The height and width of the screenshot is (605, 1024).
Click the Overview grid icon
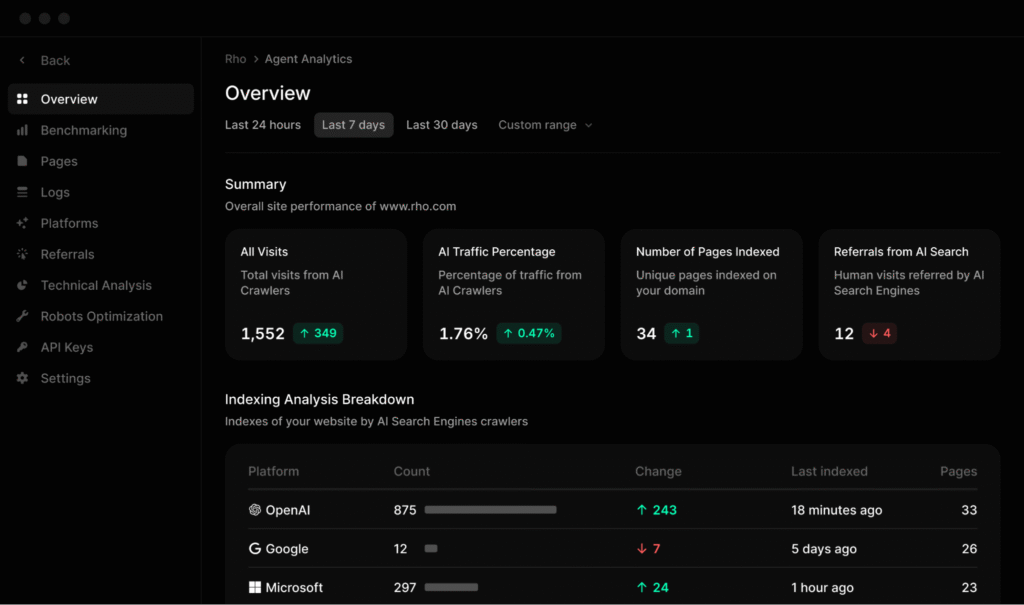(x=22, y=99)
